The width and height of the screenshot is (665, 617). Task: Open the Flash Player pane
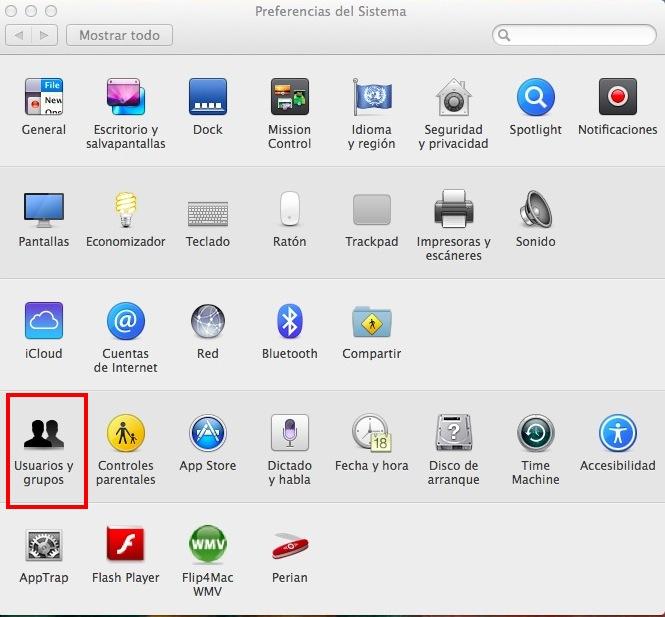126,545
